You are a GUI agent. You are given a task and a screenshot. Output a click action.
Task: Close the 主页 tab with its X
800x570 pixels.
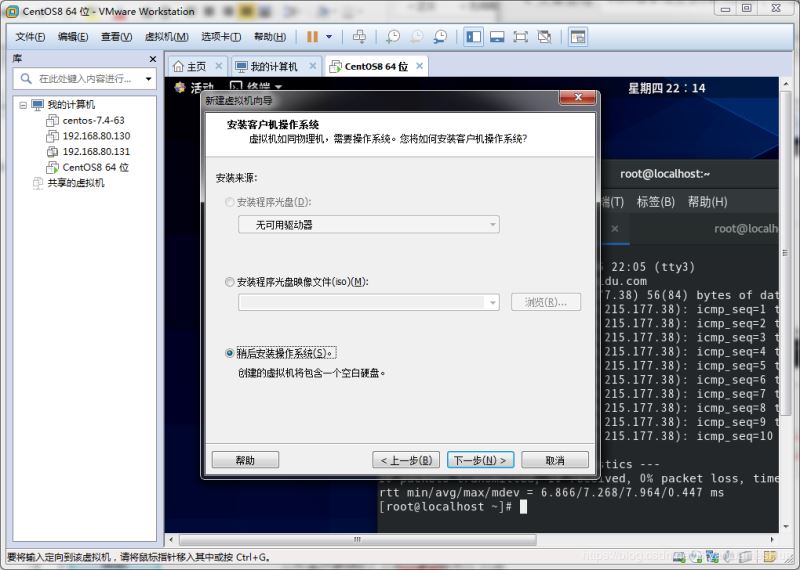click(218, 66)
